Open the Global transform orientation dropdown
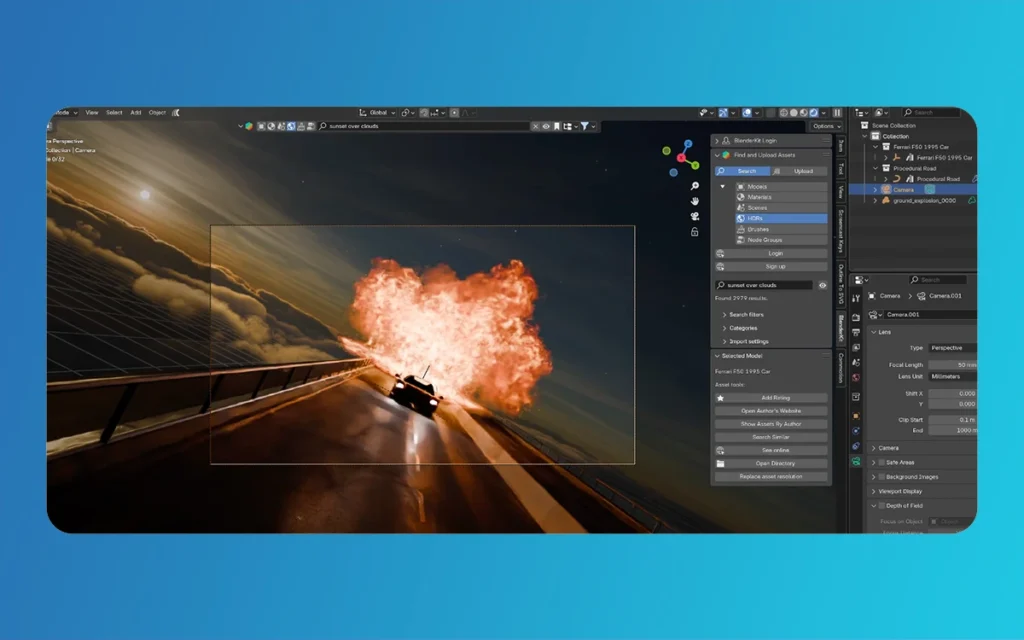Image resolution: width=1024 pixels, height=640 pixels. 377,112
